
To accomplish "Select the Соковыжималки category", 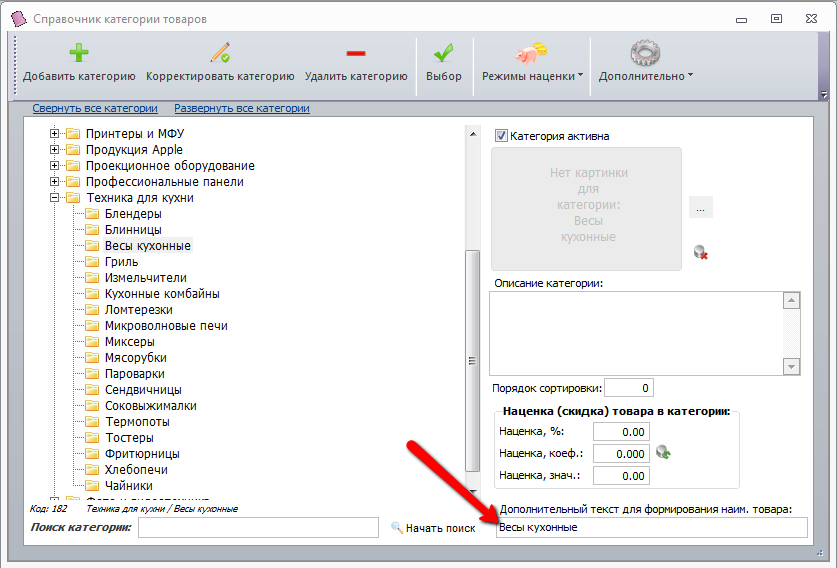I will tap(151, 406).
